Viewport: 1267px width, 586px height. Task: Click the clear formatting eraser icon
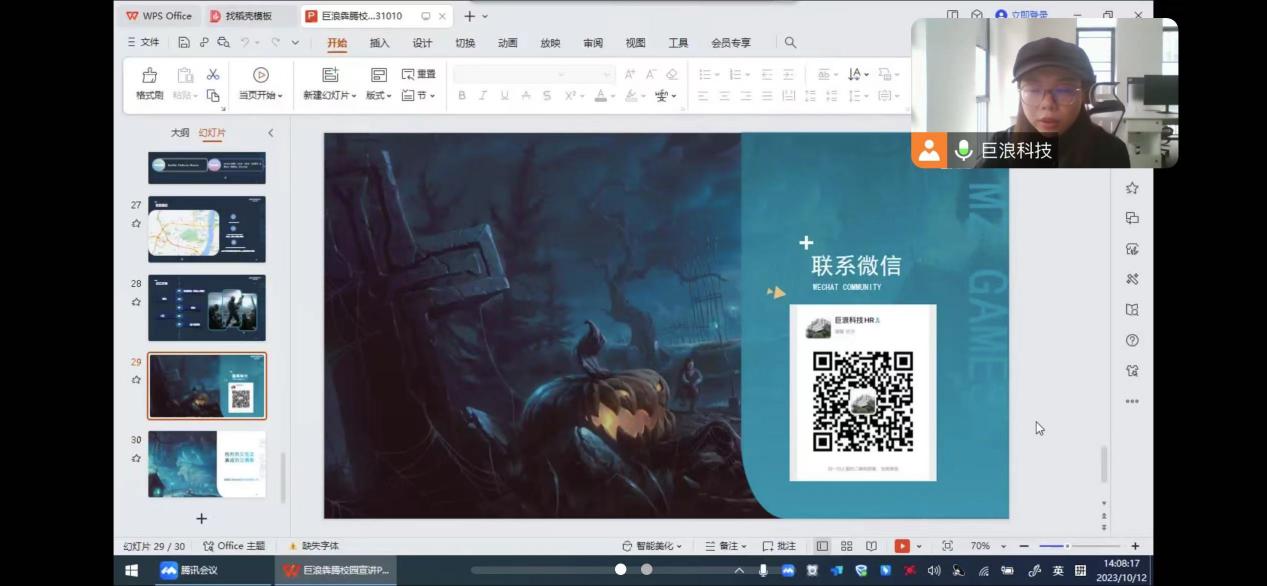pyautogui.click(x=672, y=74)
